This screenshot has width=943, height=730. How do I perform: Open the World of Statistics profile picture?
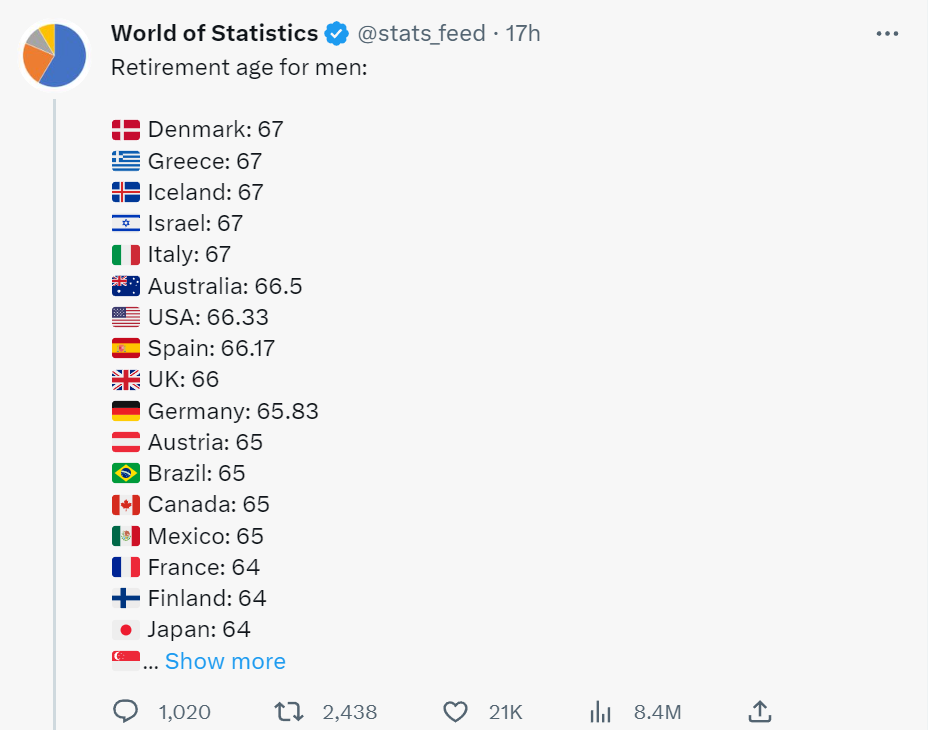[54, 55]
